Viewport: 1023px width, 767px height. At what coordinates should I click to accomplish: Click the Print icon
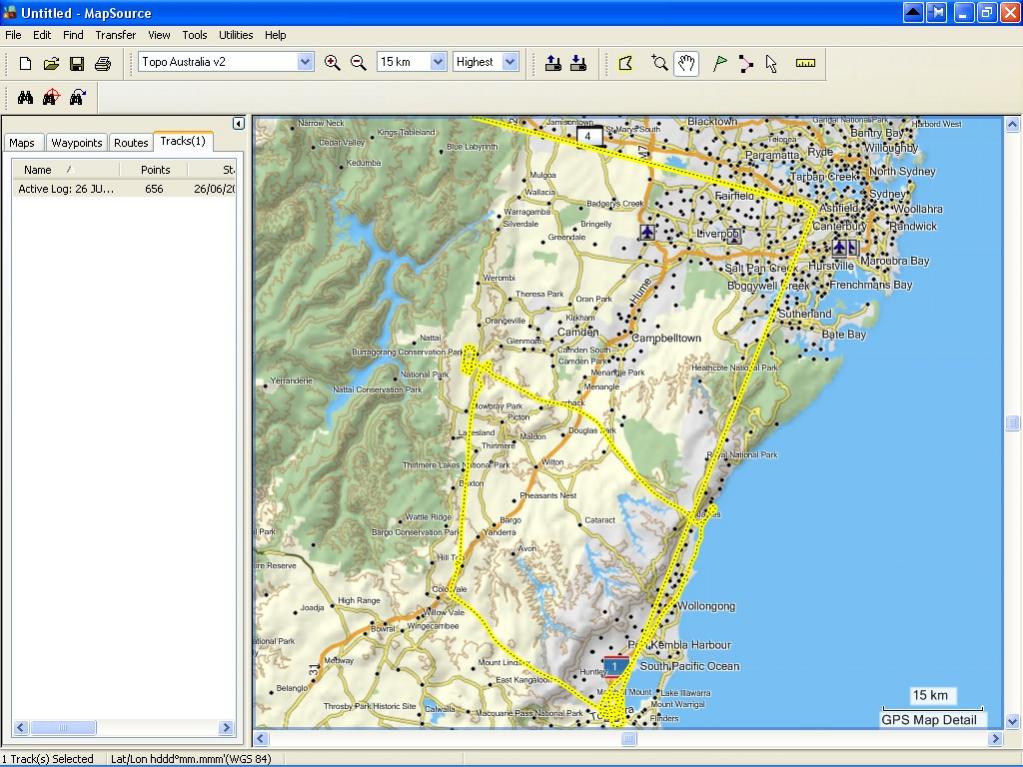click(x=102, y=63)
